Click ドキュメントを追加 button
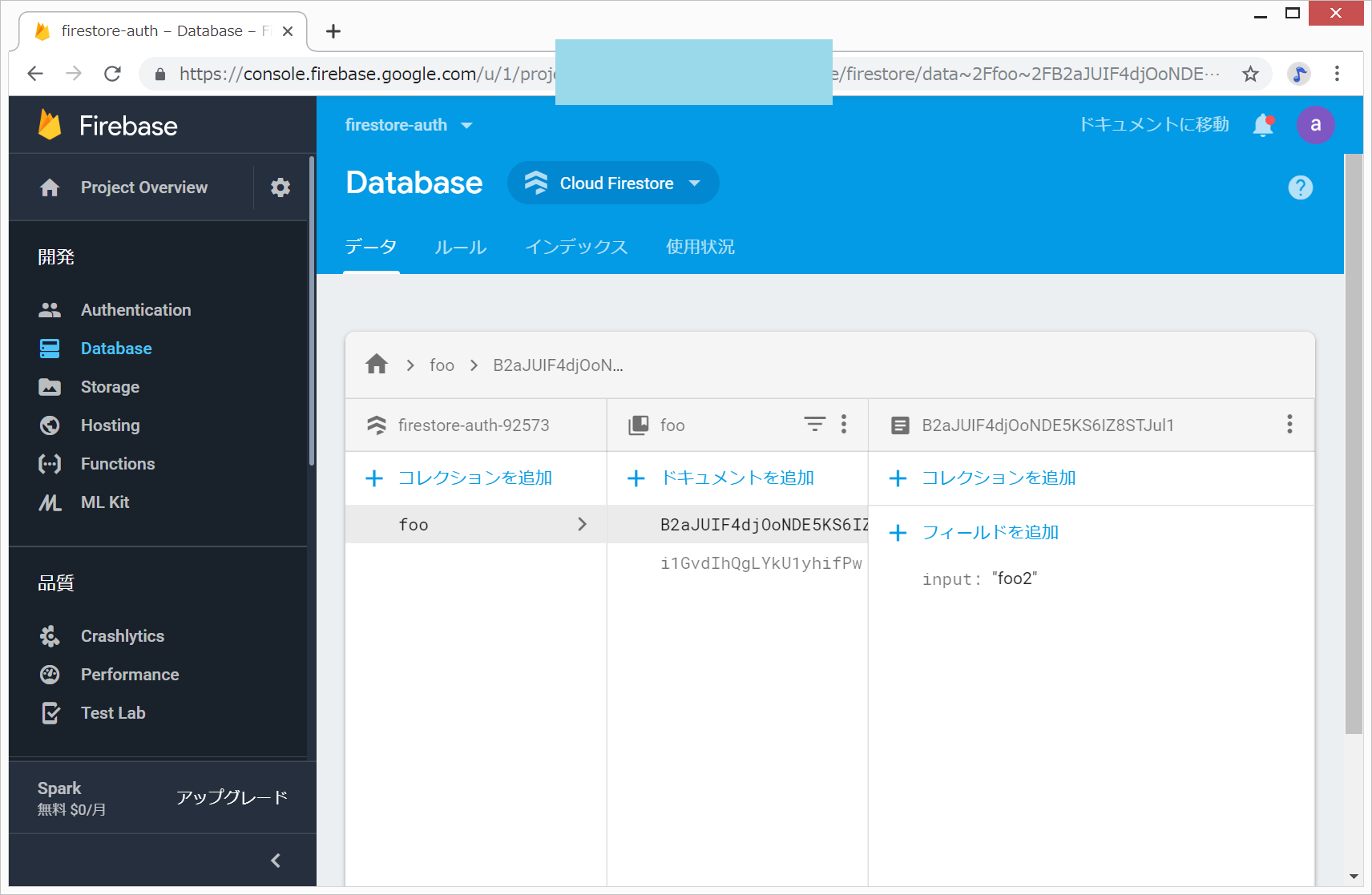Viewport: 1372px width, 895px height. pos(721,478)
